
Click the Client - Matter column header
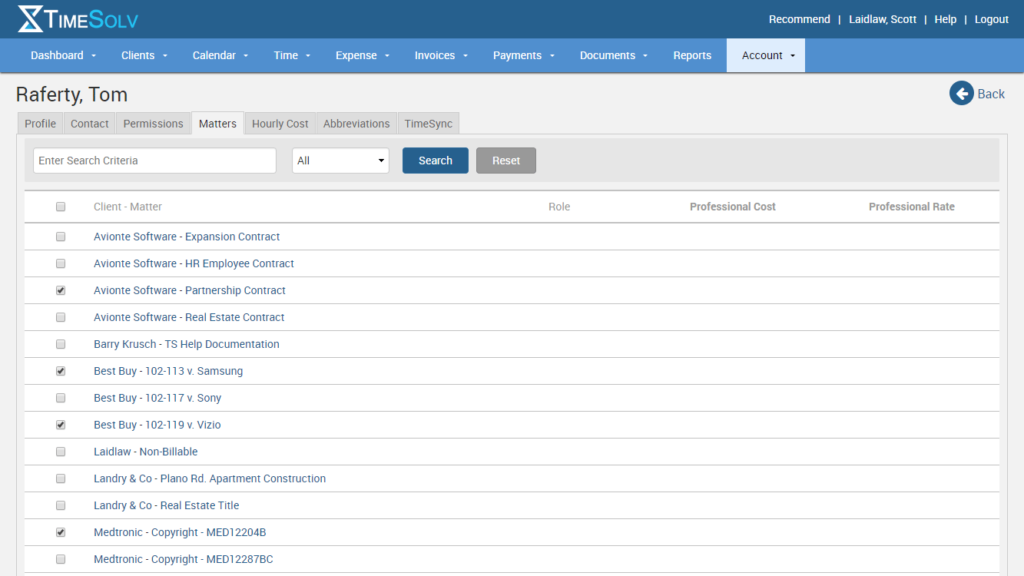point(127,206)
